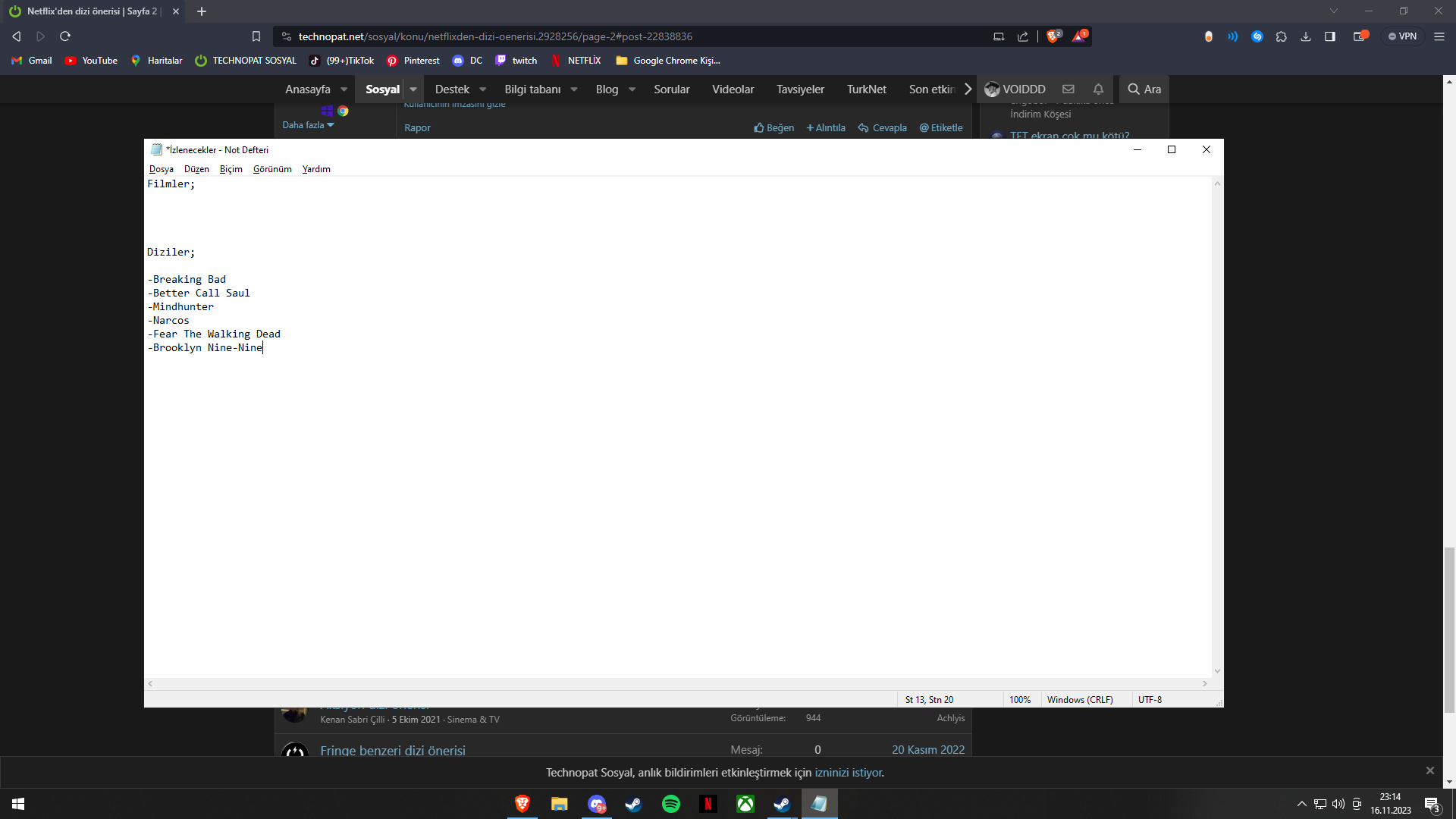Open the Dosya menu in Not Defteri
Viewport: 1456px width, 819px height.
[161, 169]
